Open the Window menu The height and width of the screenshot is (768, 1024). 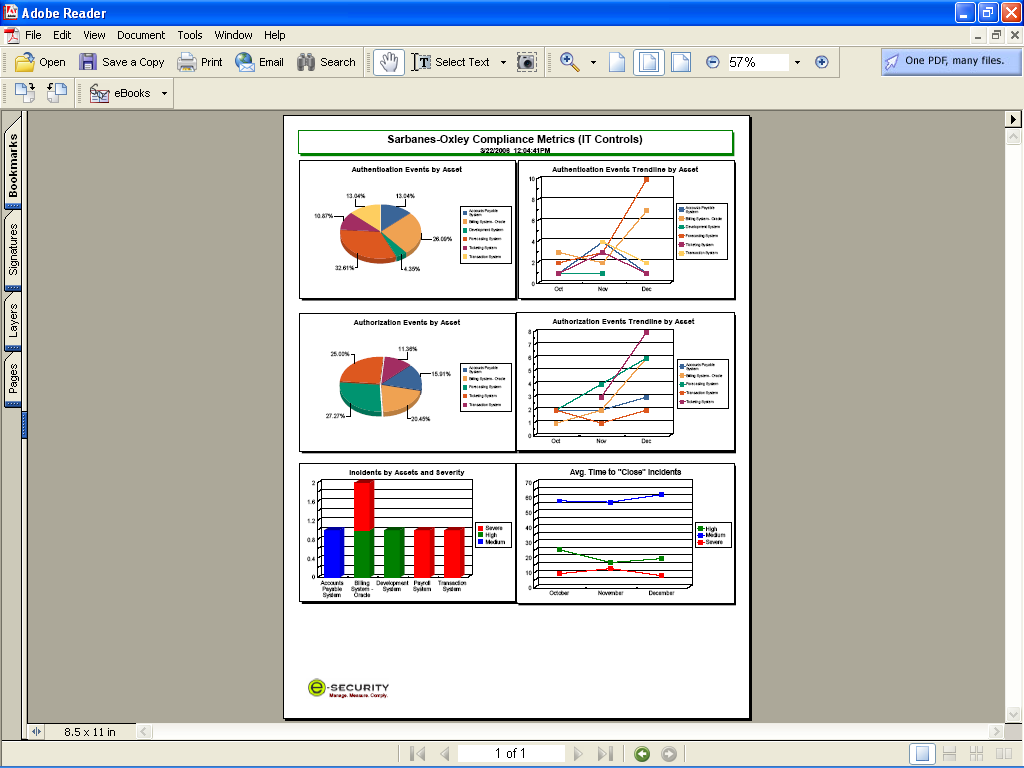[233, 35]
